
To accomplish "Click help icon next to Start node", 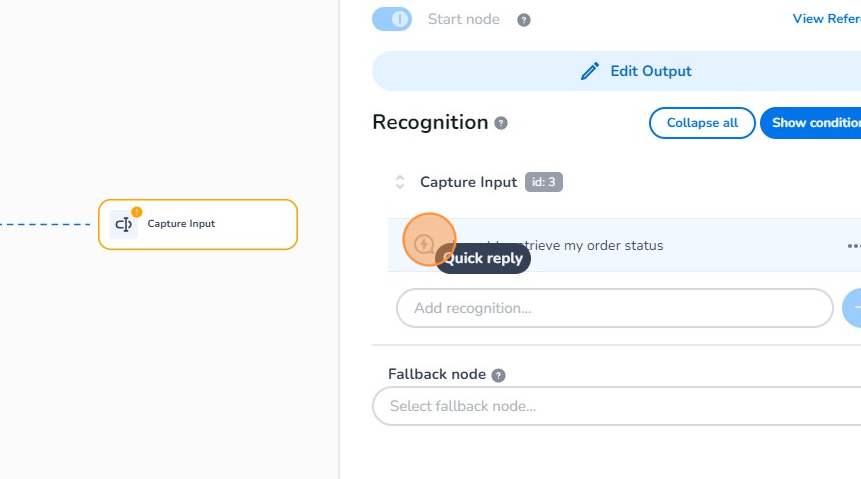I will point(523,20).
